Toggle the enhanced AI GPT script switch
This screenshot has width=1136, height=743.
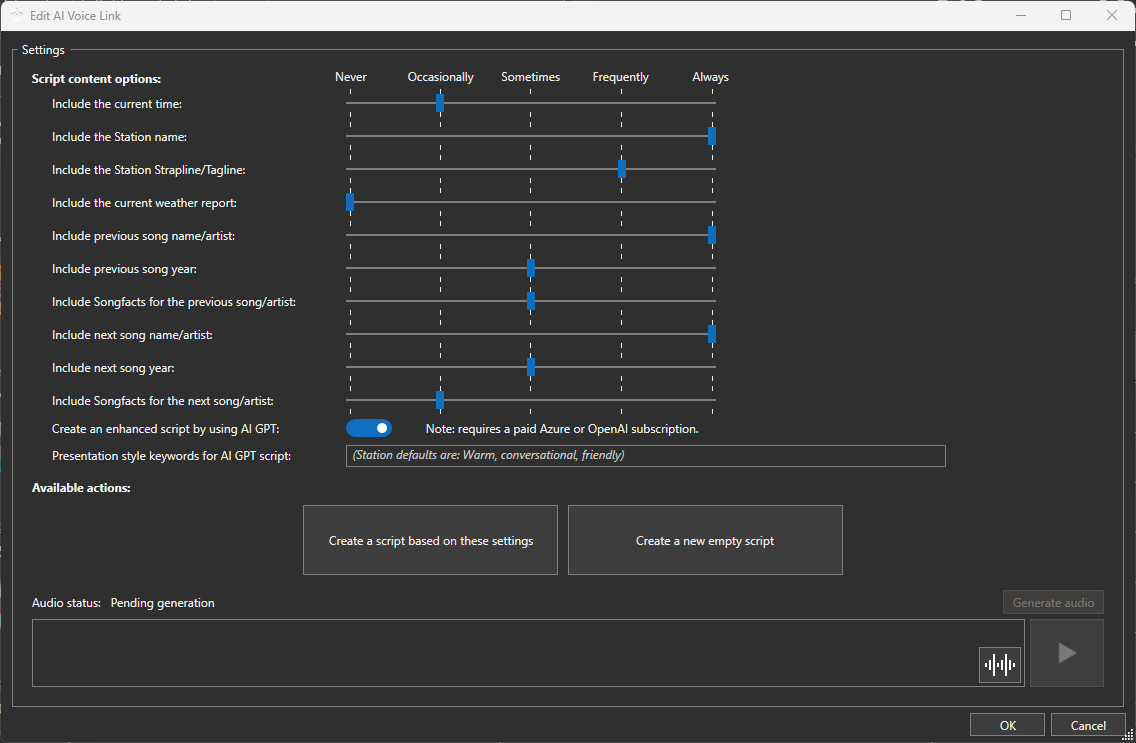pos(369,428)
